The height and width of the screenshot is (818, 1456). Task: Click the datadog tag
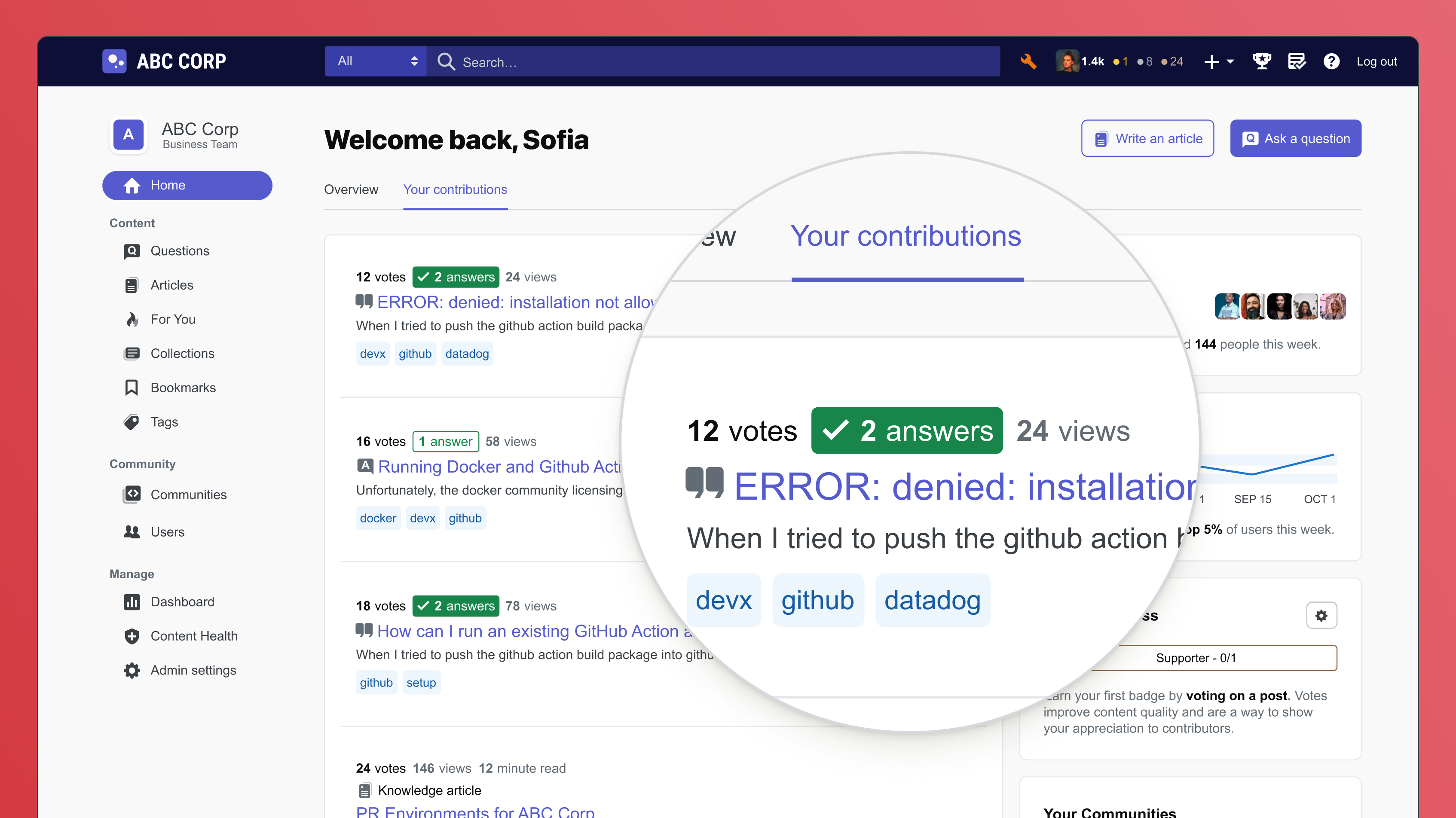point(467,354)
